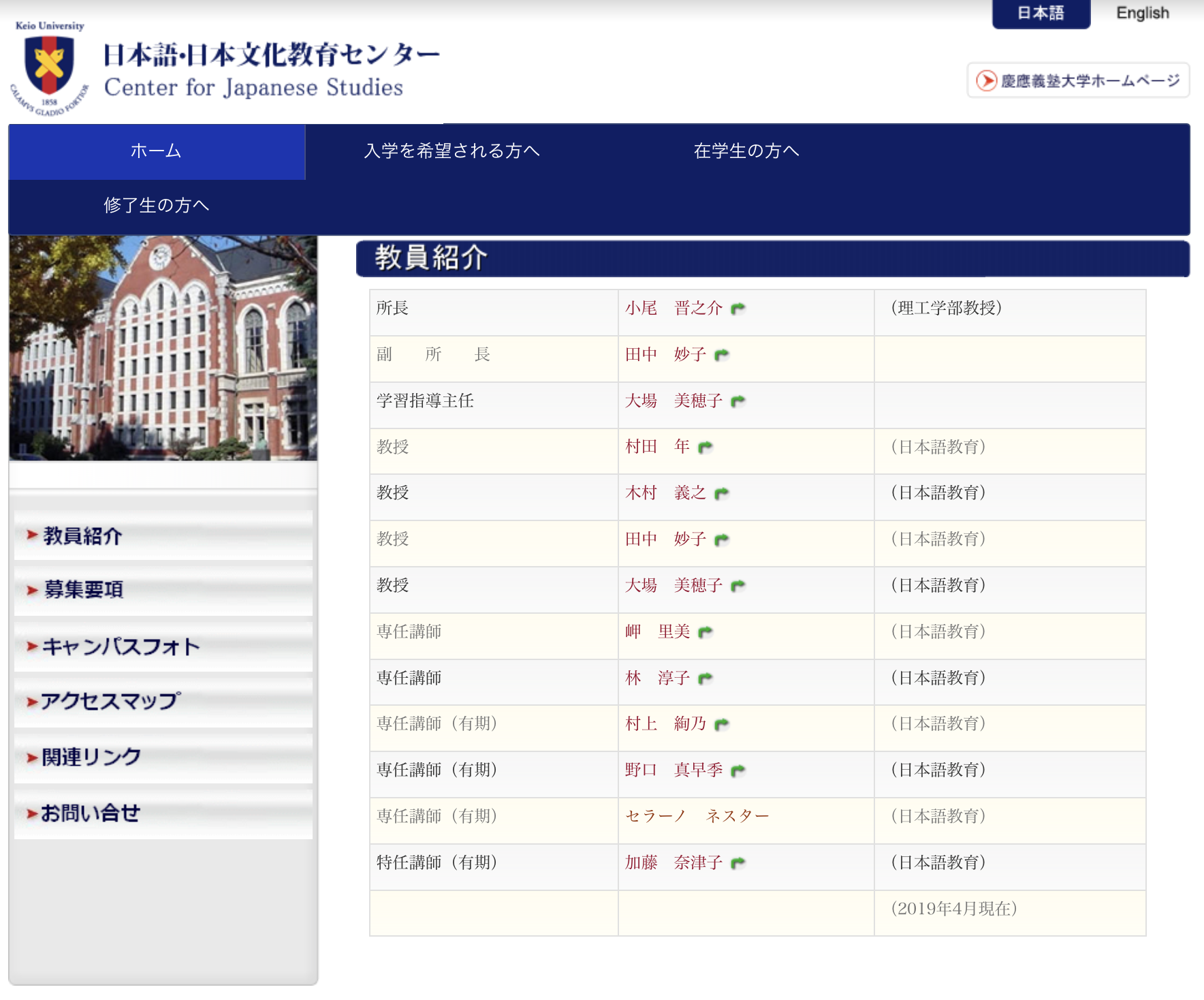Click the green arrow beside 田中 妙子 in 教授 row

[x=722, y=540]
